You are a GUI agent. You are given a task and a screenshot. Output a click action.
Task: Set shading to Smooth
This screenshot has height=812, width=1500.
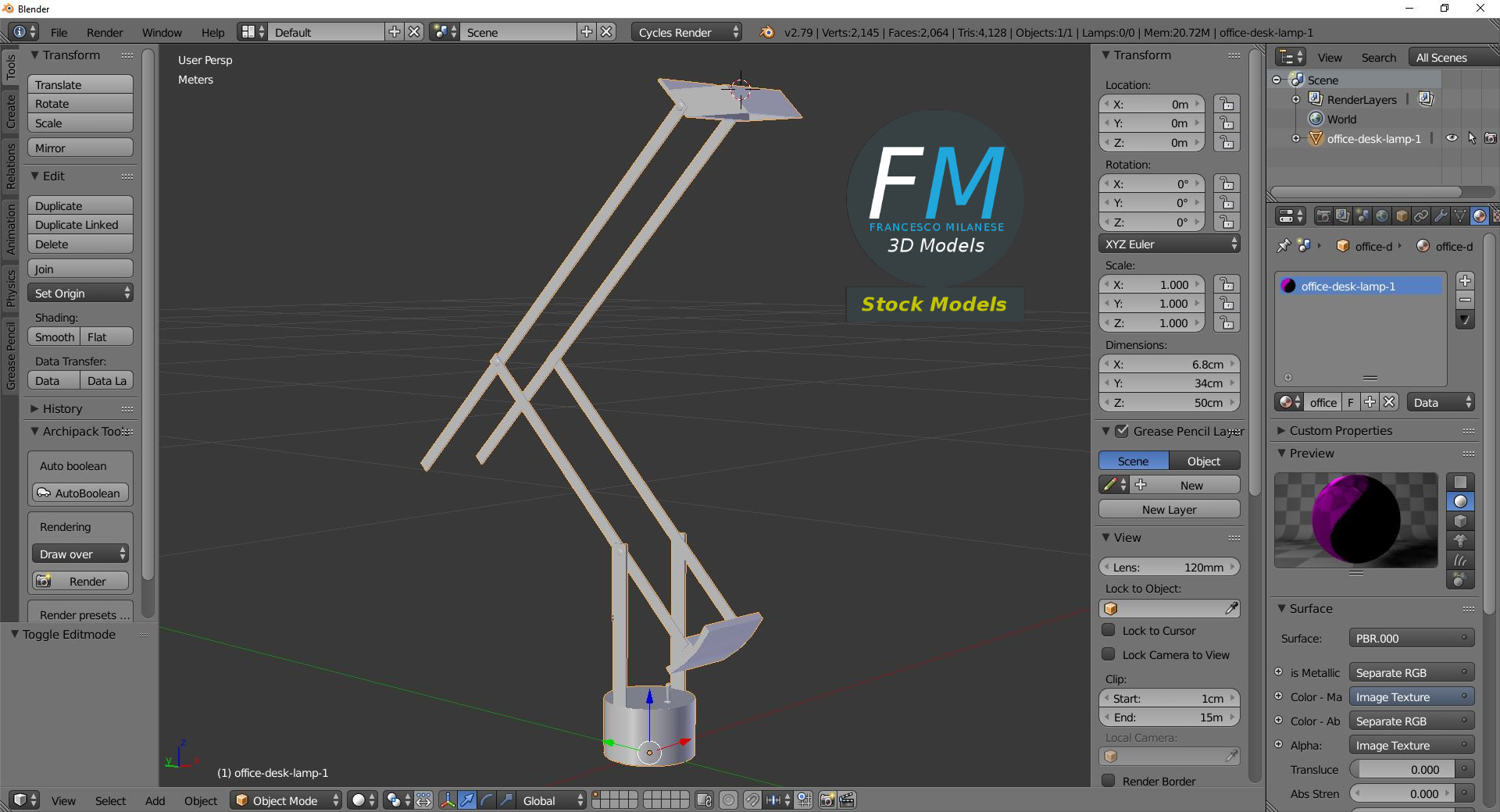[x=54, y=337]
